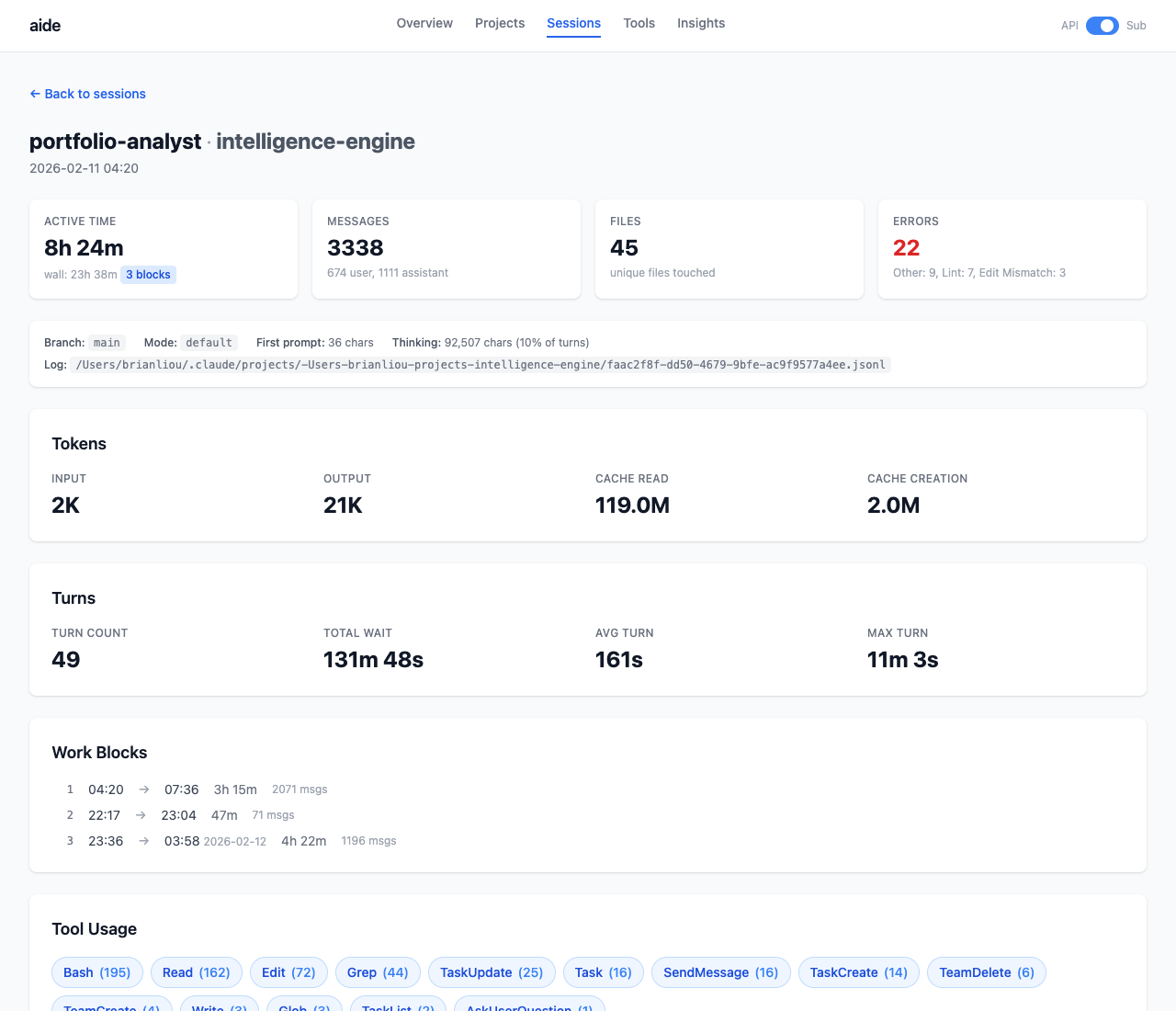Choose the Grep (44) tool chip
This screenshot has width=1176, height=1011.
[x=378, y=972]
